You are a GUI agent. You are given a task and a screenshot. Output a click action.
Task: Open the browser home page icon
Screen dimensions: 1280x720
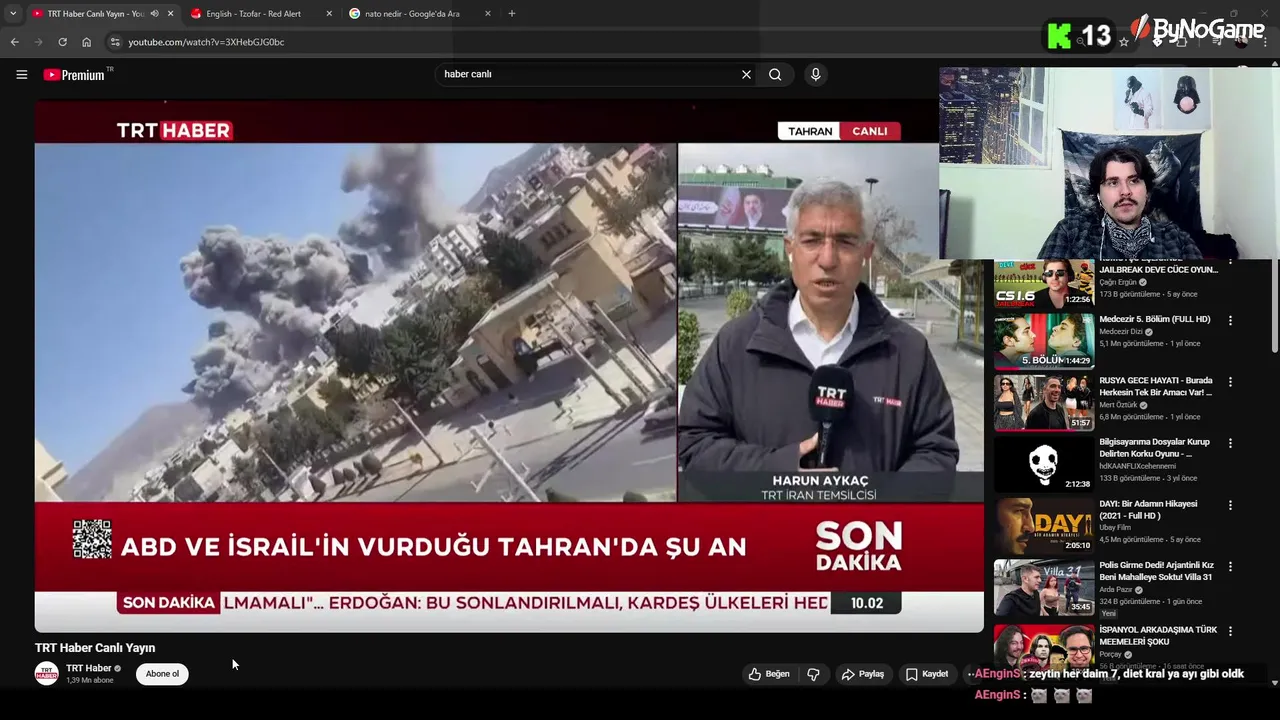point(86,42)
